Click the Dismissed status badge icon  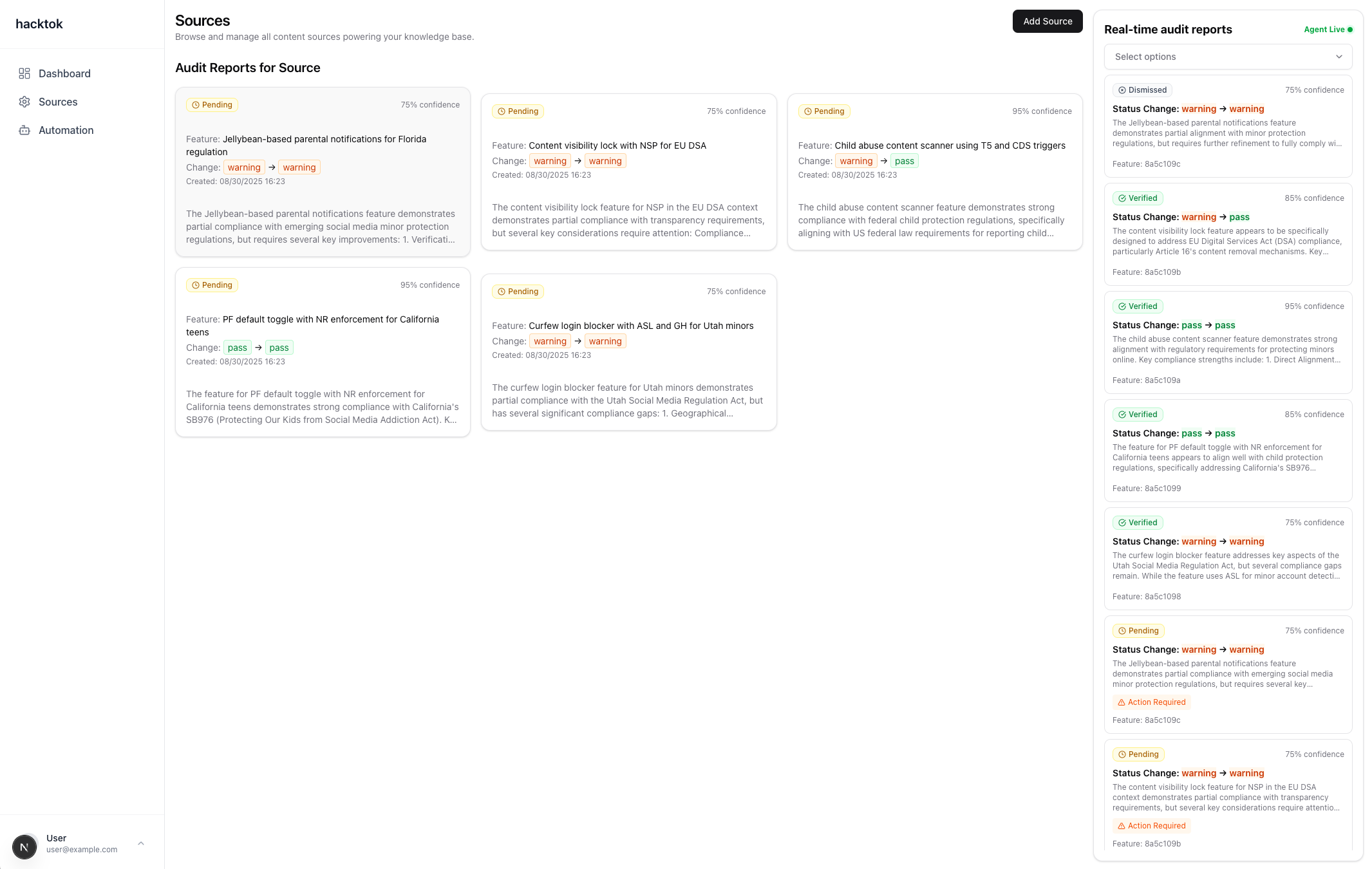(x=1122, y=90)
